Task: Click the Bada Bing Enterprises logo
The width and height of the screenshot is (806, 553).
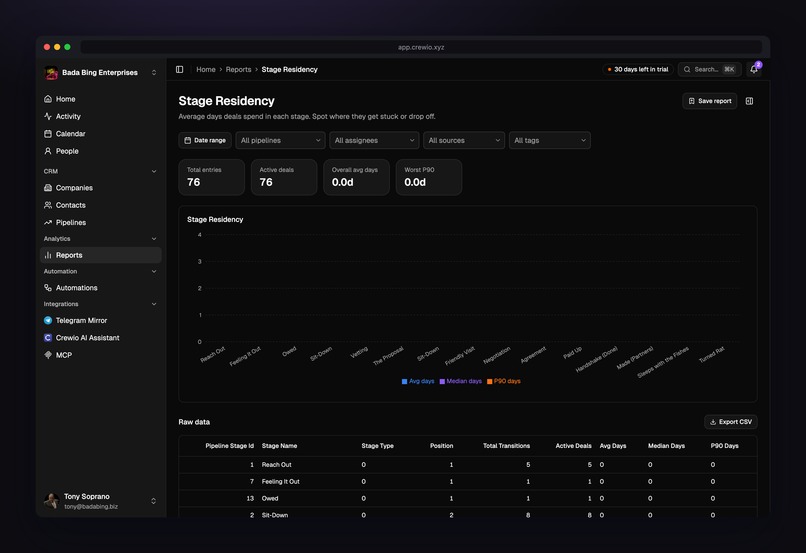Action: [51, 73]
